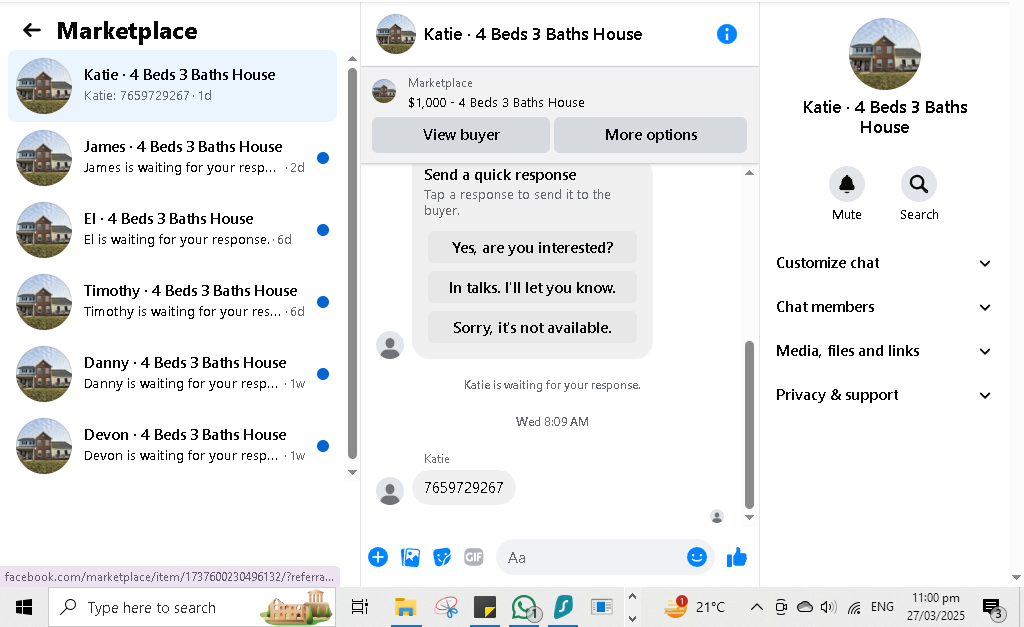
Task: Expand the Chat members section
Action: 884,307
